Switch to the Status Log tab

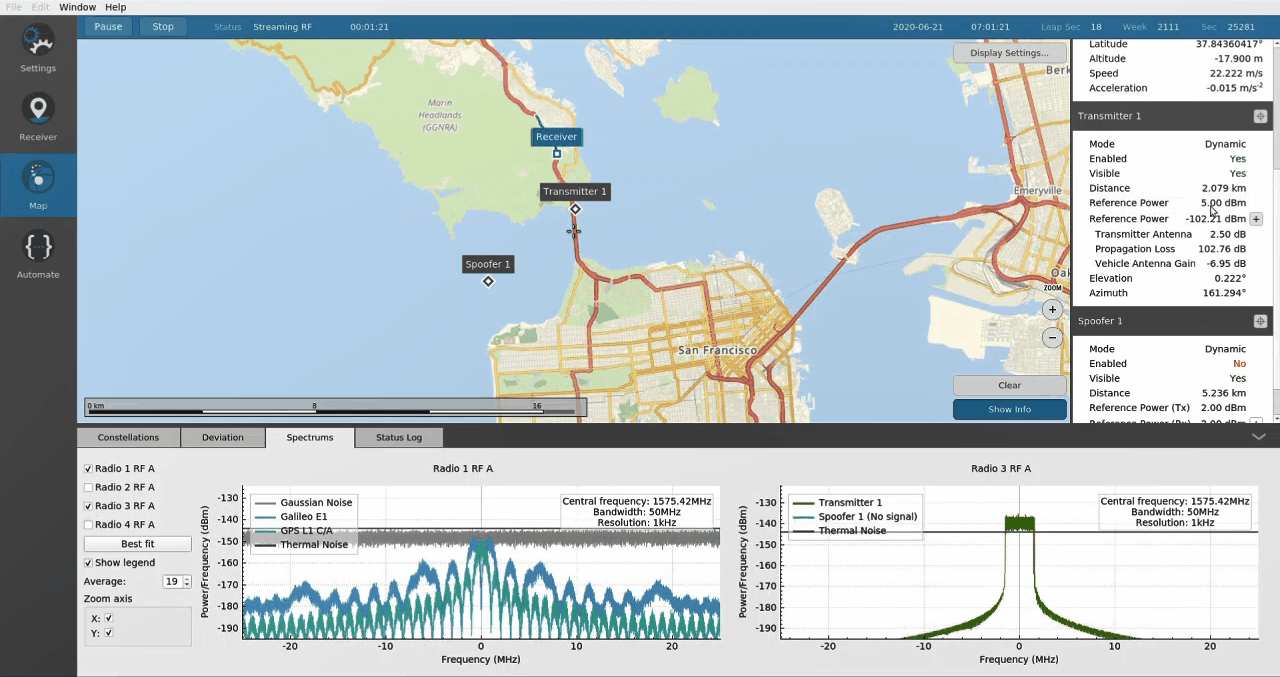(399, 437)
